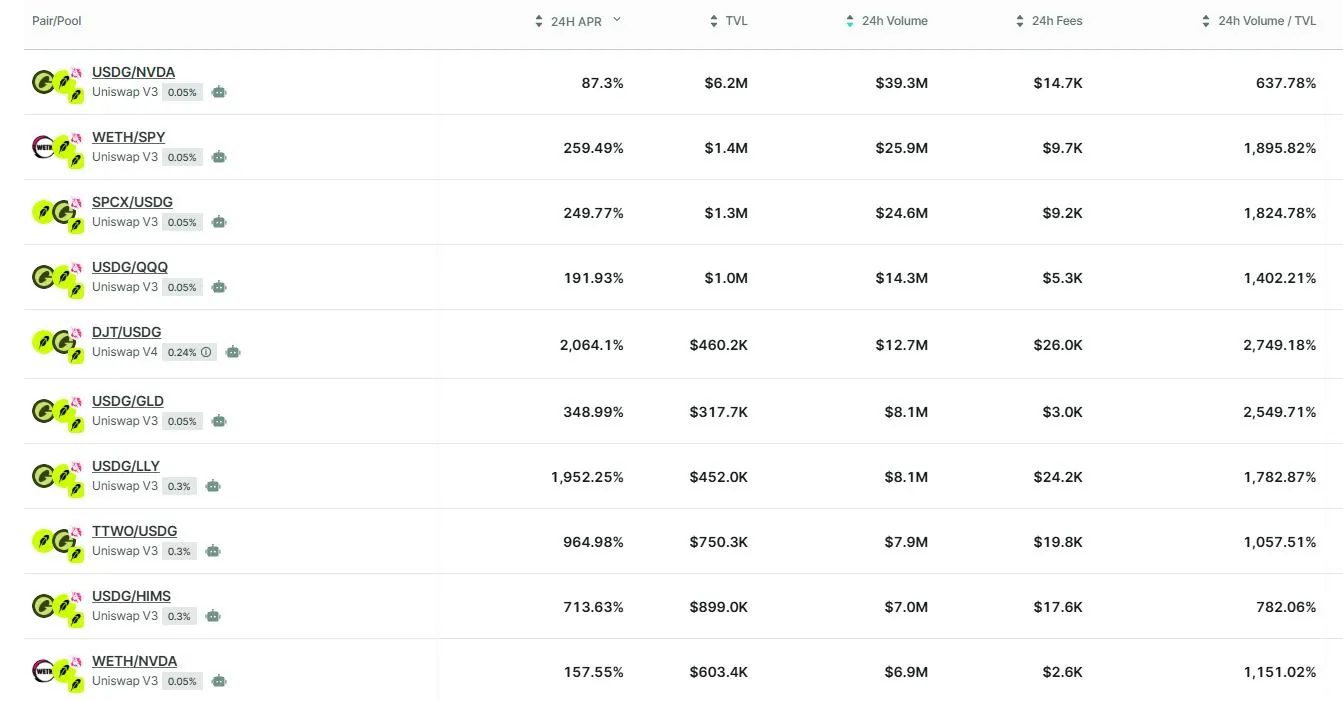Click the $460.2K TVL value

719,345
